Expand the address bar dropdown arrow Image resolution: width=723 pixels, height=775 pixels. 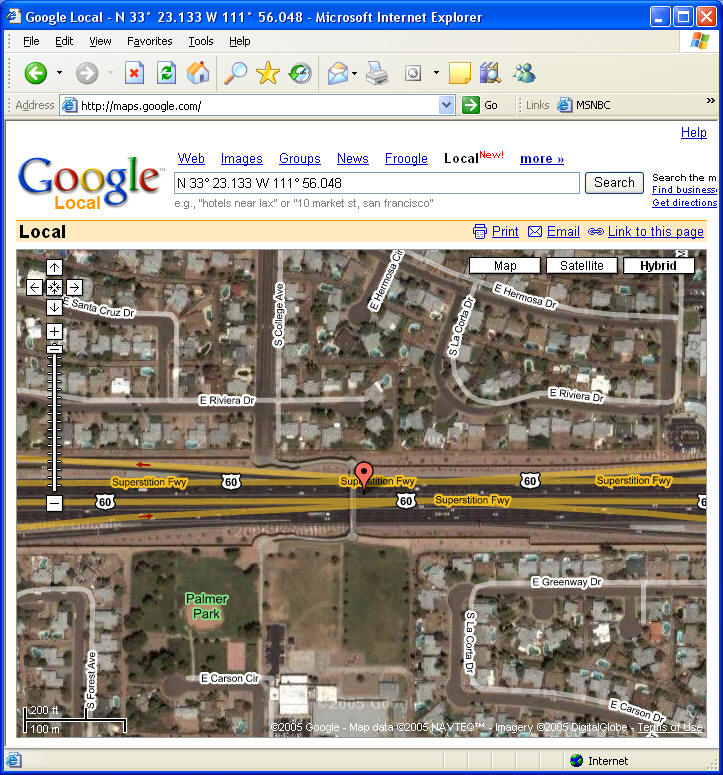(446, 105)
